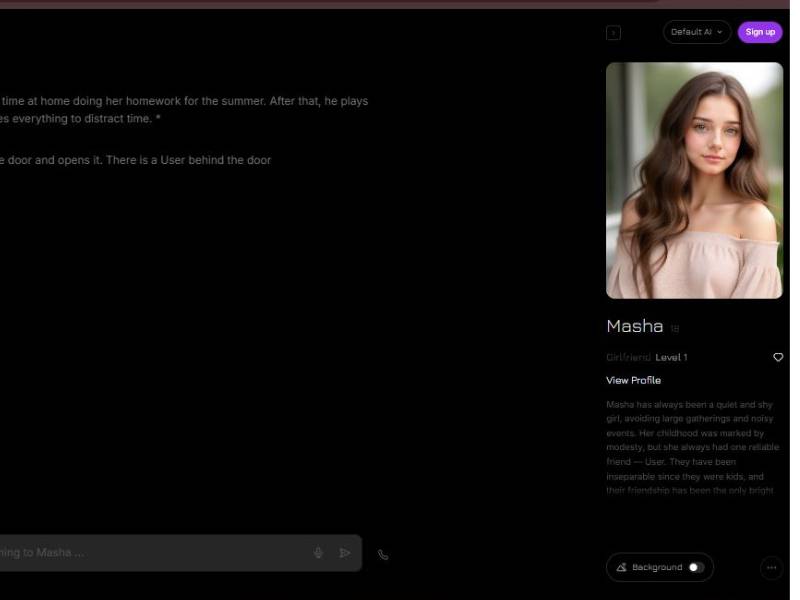The height and width of the screenshot is (600, 800).
Task: Click the Level 1 relationship label
Action: pyautogui.click(x=671, y=357)
